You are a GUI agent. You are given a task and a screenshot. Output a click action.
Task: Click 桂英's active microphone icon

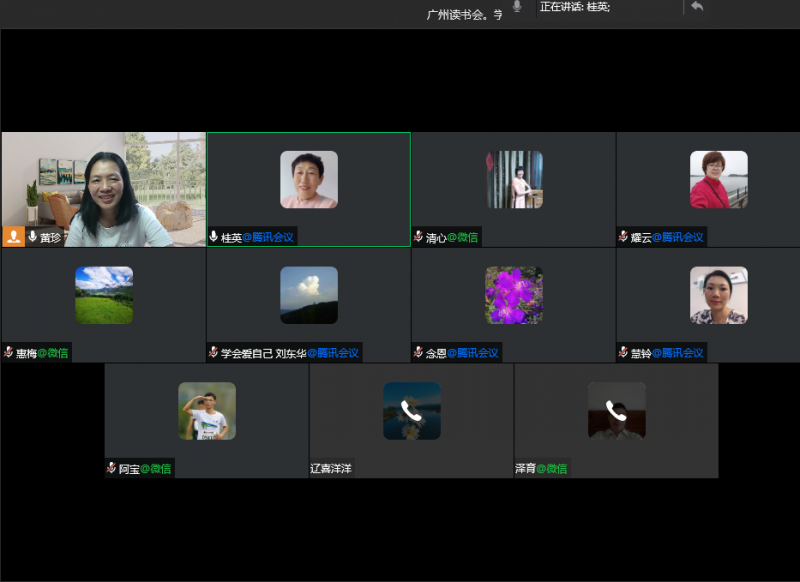(x=214, y=237)
